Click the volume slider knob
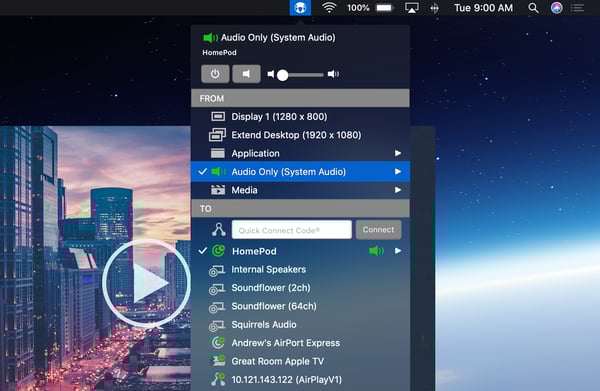The height and width of the screenshot is (391, 600). 282,75
